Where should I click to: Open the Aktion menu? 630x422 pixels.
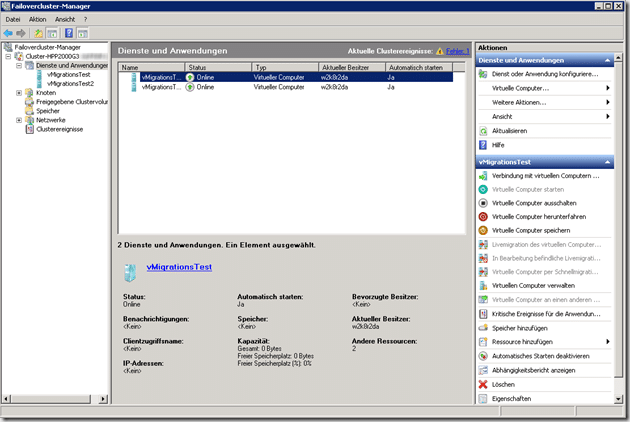tap(37, 19)
